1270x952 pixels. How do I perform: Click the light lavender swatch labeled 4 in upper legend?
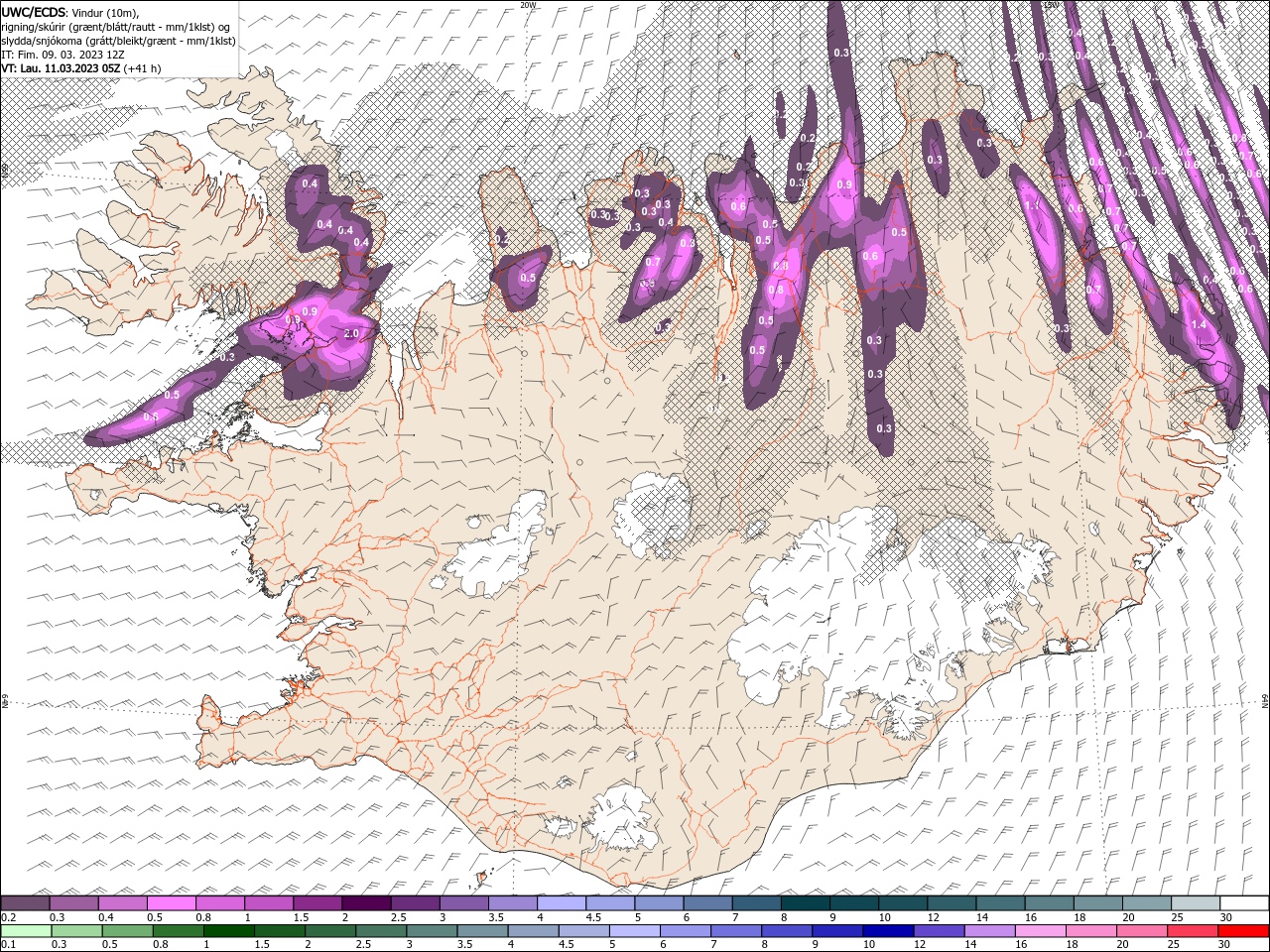coord(561,902)
